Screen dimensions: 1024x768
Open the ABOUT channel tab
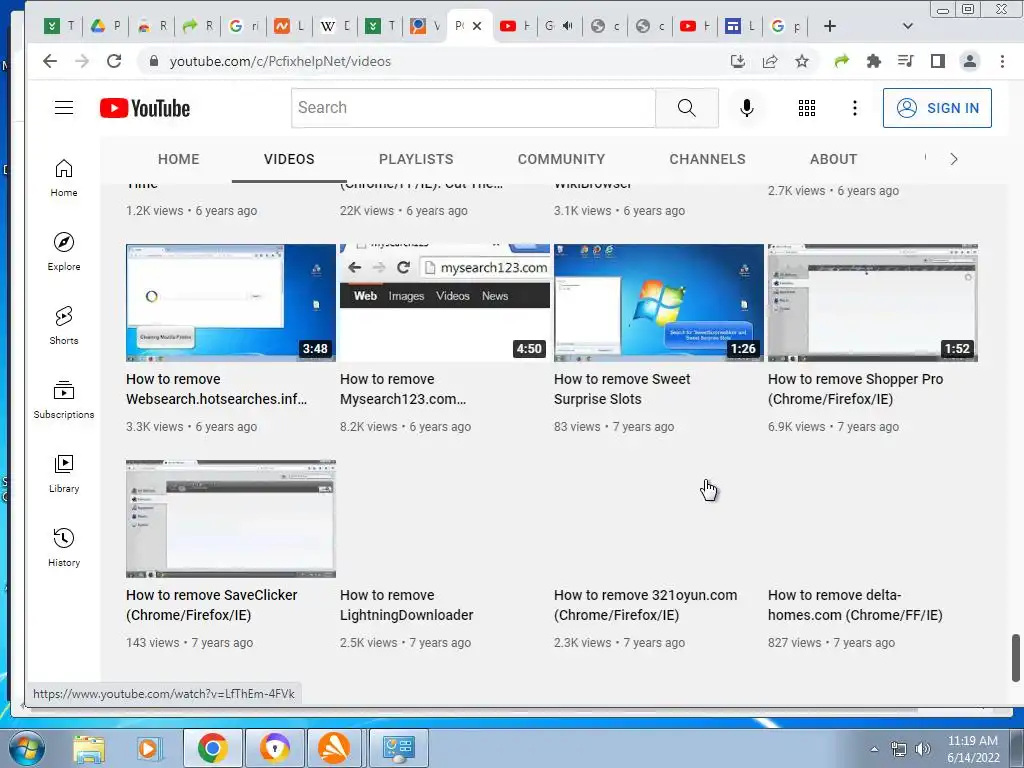[833, 159]
